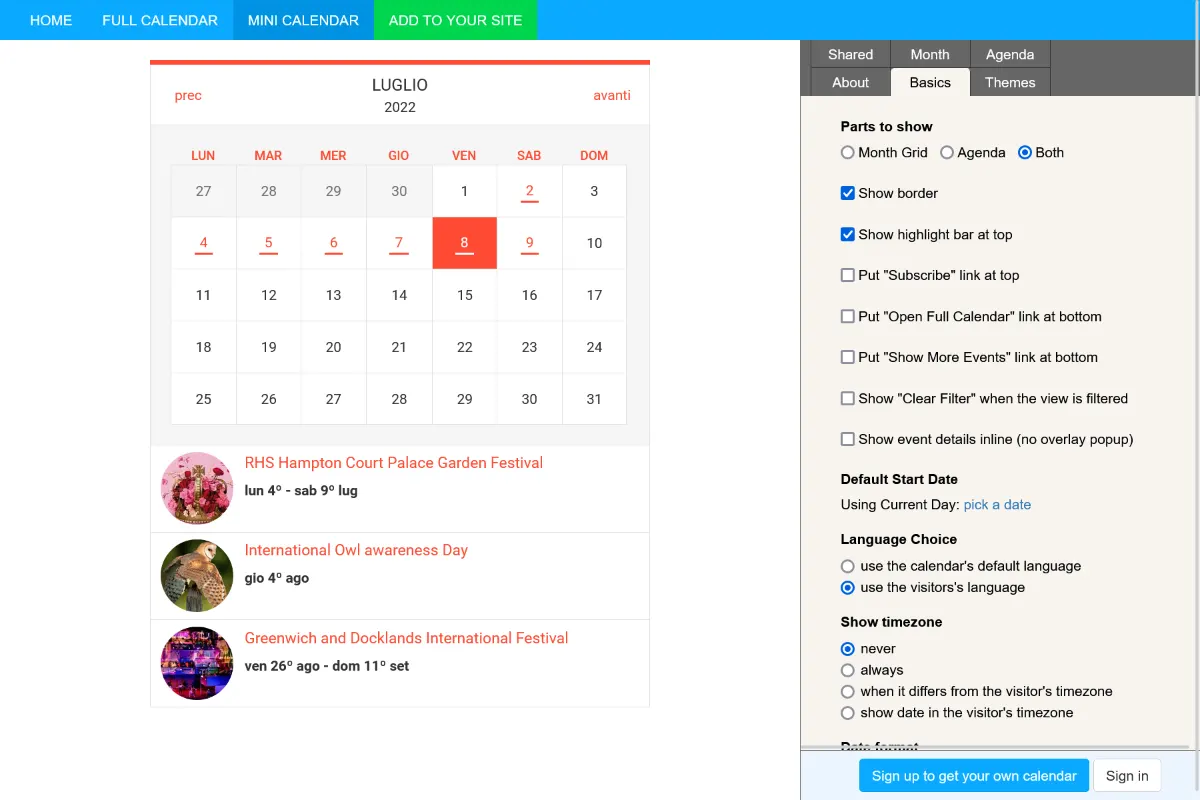Open the RHS Hampton Court festival thumbnail
The image size is (1200, 800).
pos(197,488)
